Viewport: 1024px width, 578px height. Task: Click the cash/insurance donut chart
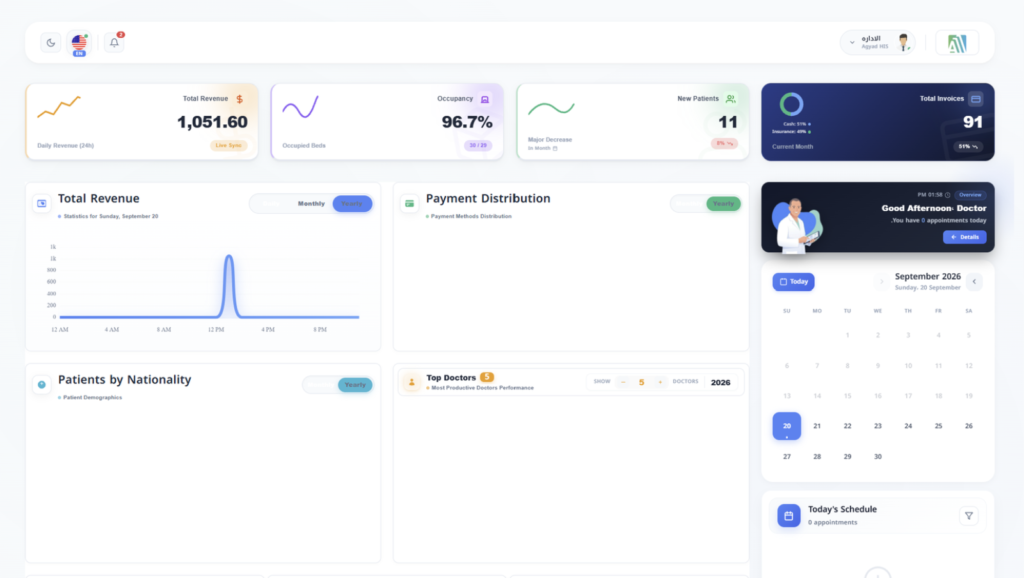point(791,104)
